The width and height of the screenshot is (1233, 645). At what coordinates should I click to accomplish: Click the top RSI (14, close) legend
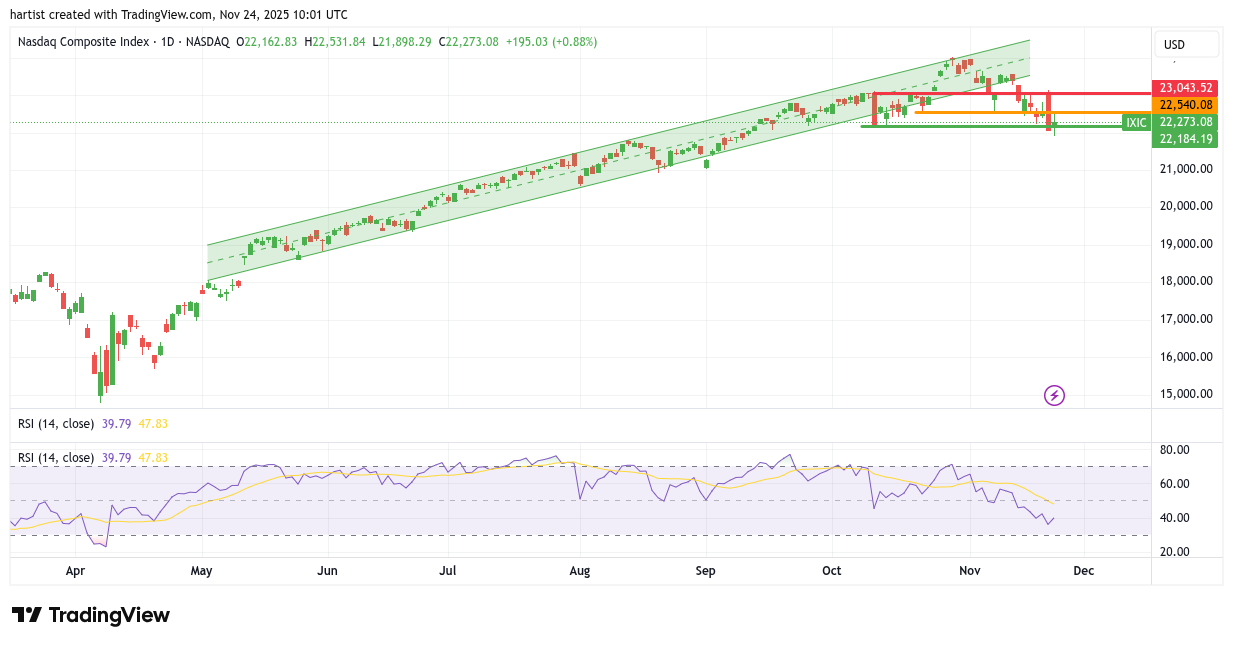point(56,424)
